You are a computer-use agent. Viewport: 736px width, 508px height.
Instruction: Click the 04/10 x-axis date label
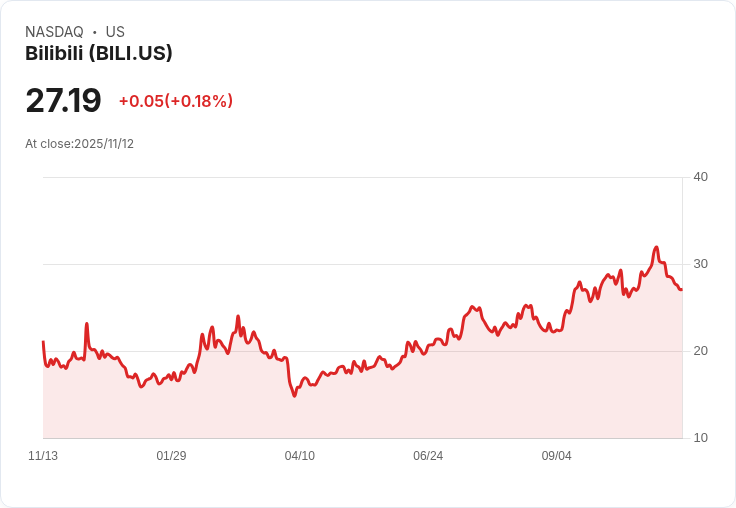(x=299, y=456)
